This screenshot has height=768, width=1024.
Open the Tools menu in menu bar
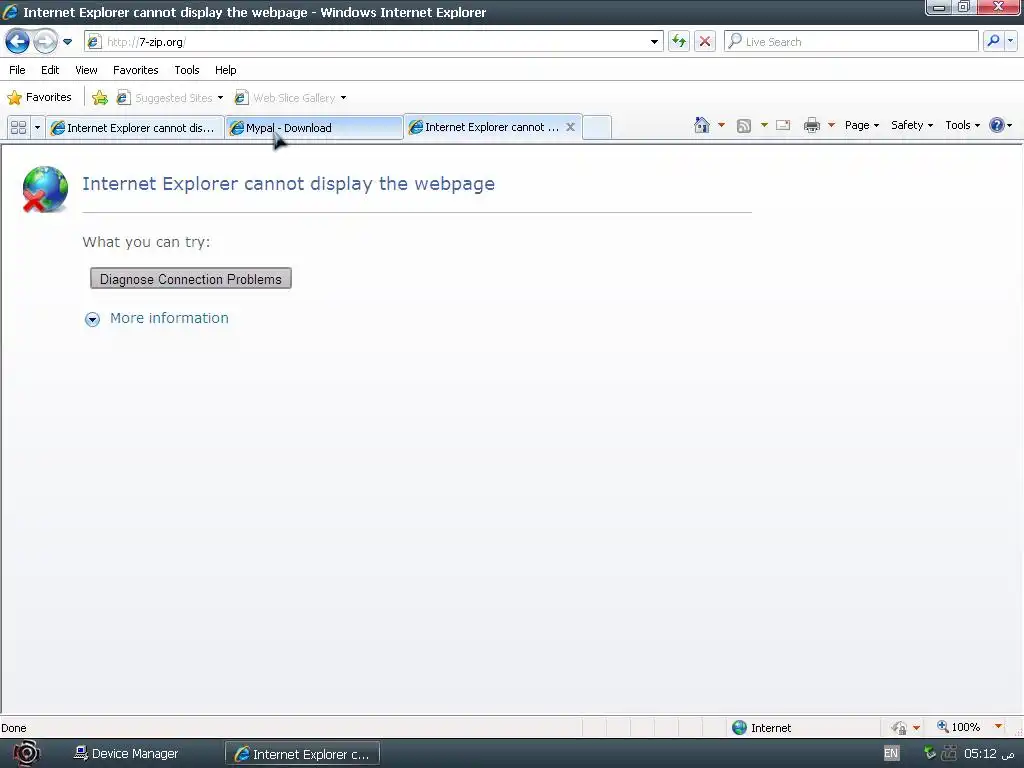[x=186, y=70]
